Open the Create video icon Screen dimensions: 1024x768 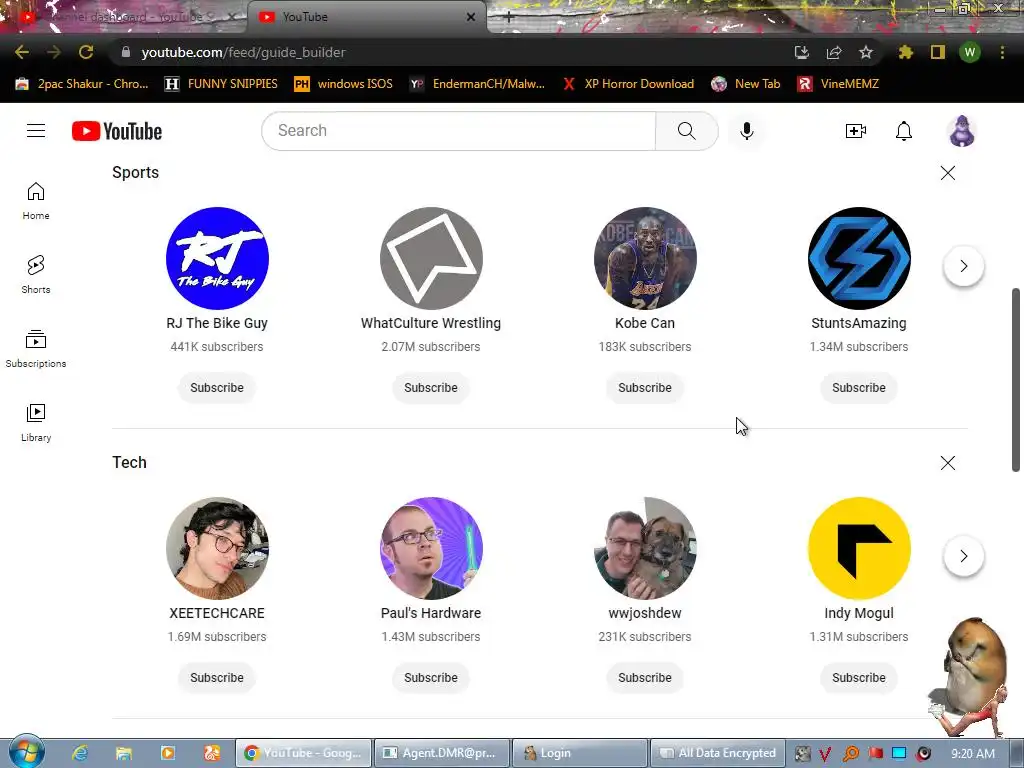pyautogui.click(x=856, y=131)
